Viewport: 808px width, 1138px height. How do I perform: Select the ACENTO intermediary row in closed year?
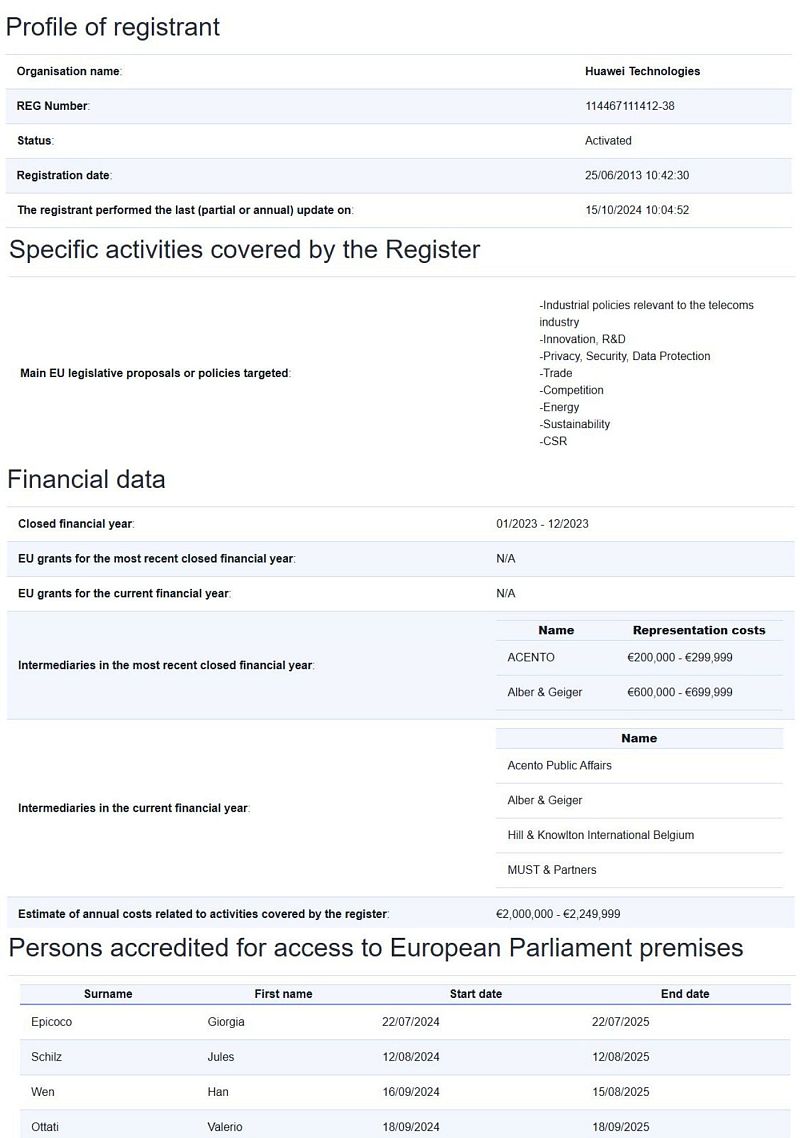click(531, 658)
